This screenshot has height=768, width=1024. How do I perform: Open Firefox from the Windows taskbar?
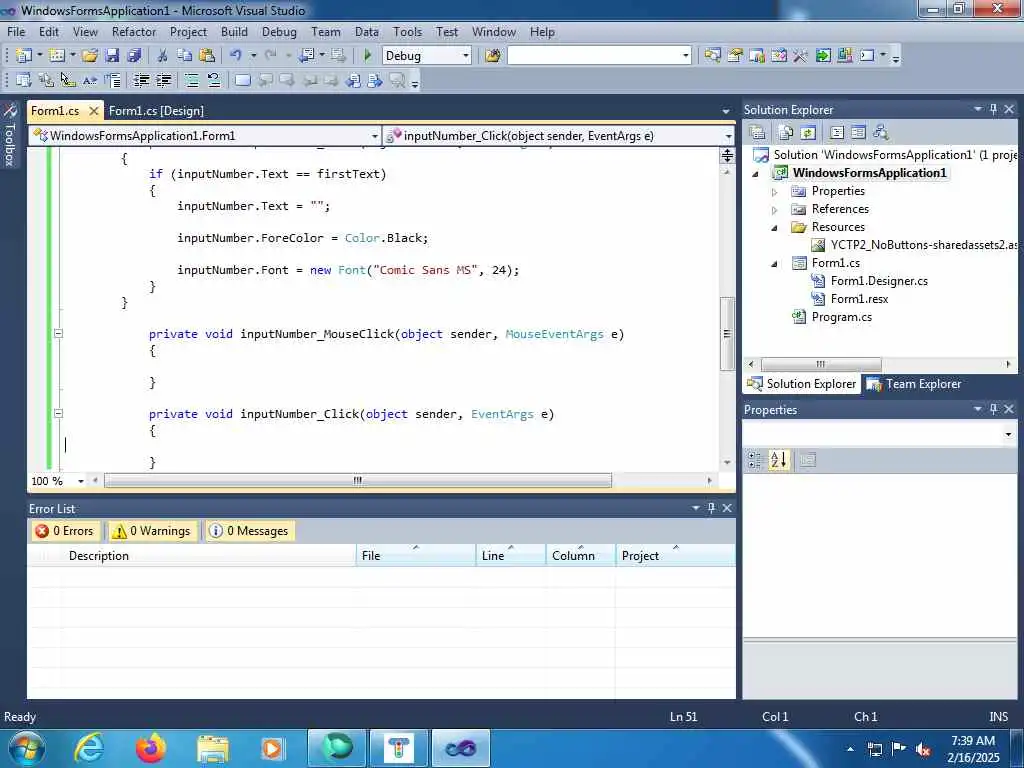tap(150, 748)
